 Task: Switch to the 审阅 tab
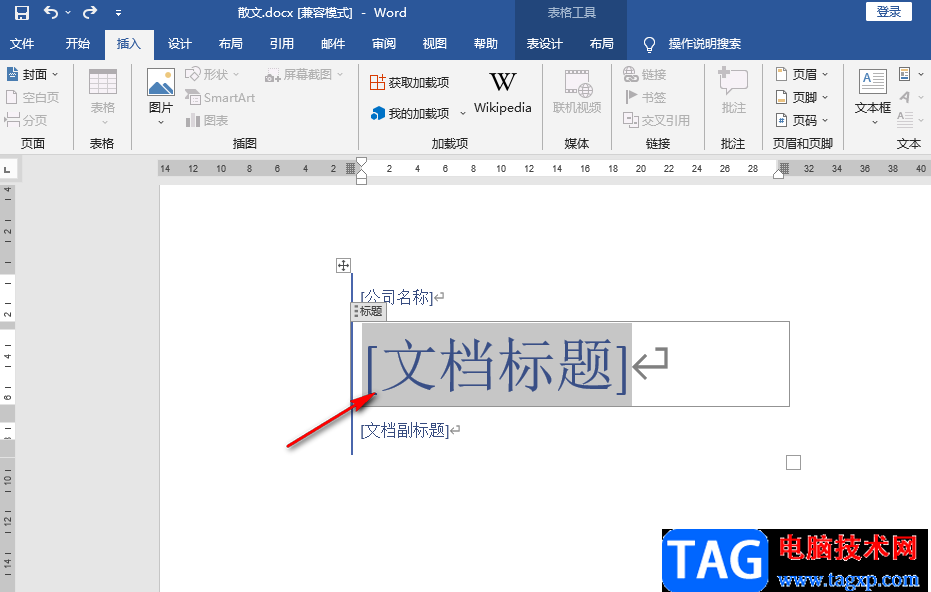tap(384, 43)
